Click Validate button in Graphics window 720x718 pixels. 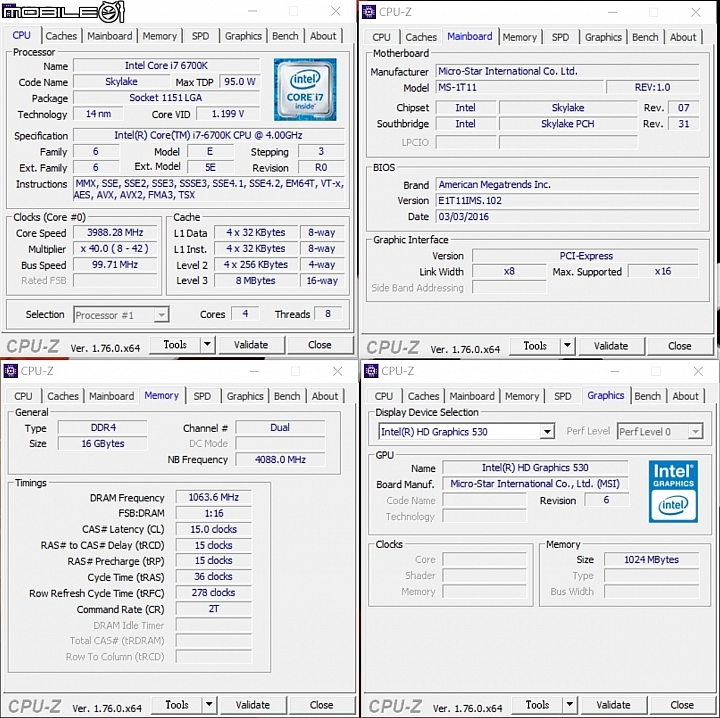pyautogui.click(x=613, y=704)
